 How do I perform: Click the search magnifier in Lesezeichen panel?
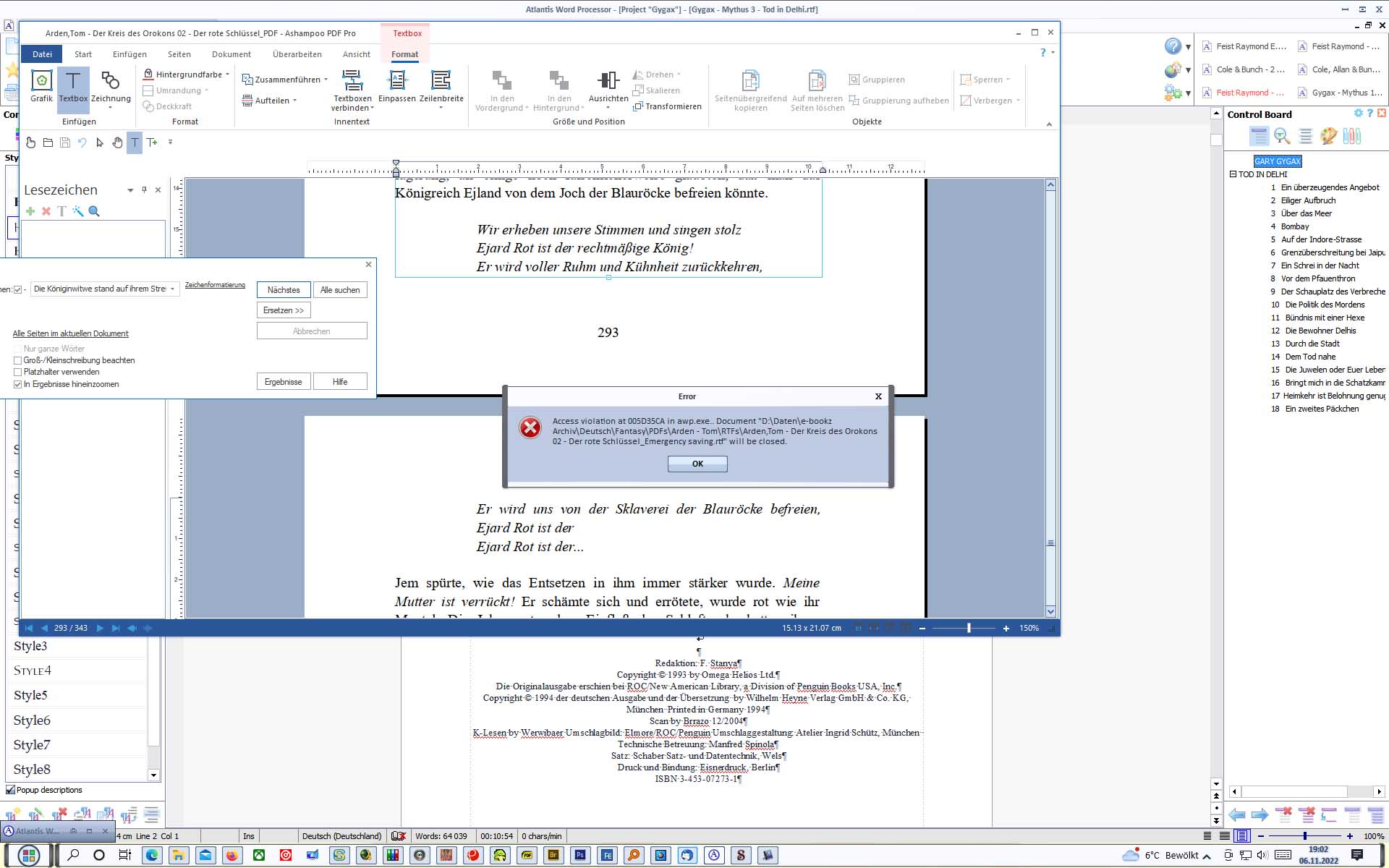click(94, 211)
